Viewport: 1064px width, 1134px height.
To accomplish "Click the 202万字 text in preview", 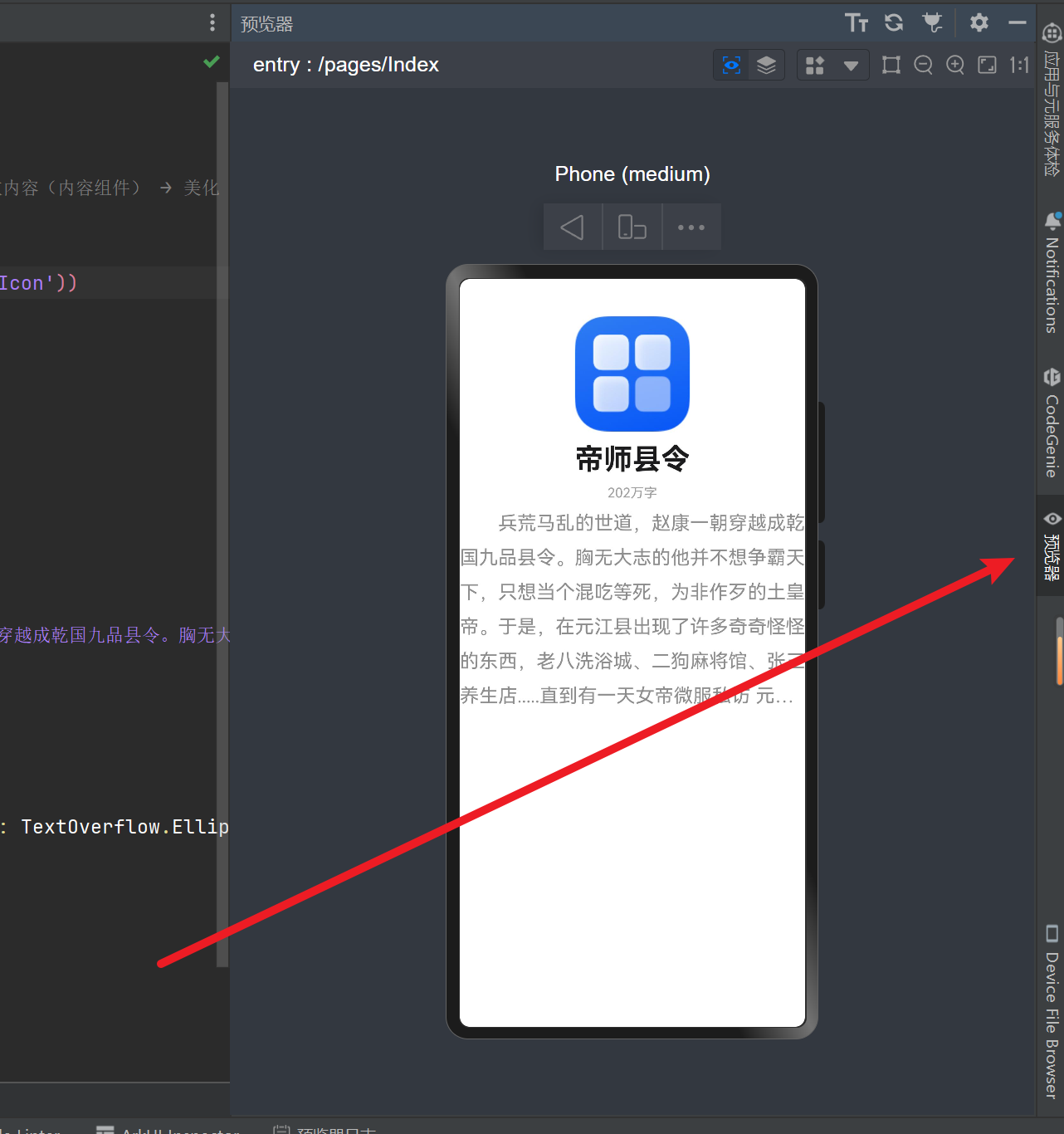I will (x=632, y=492).
